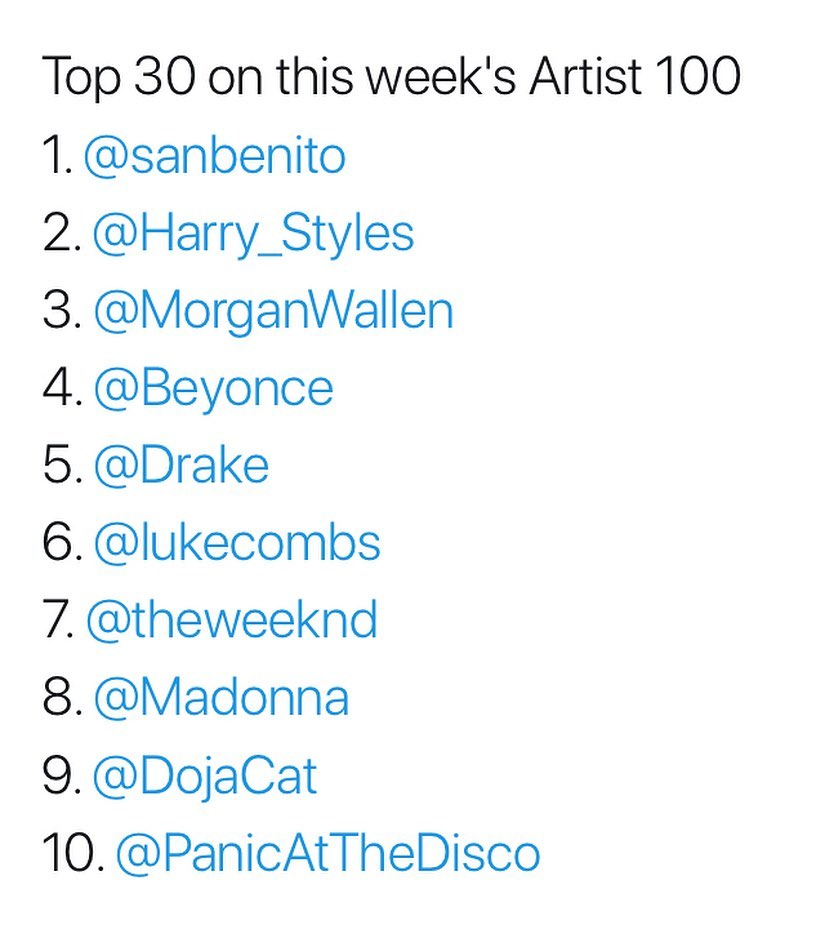
Task: Visit the @MorganWallen profile link
Action: click(x=273, y=311)
